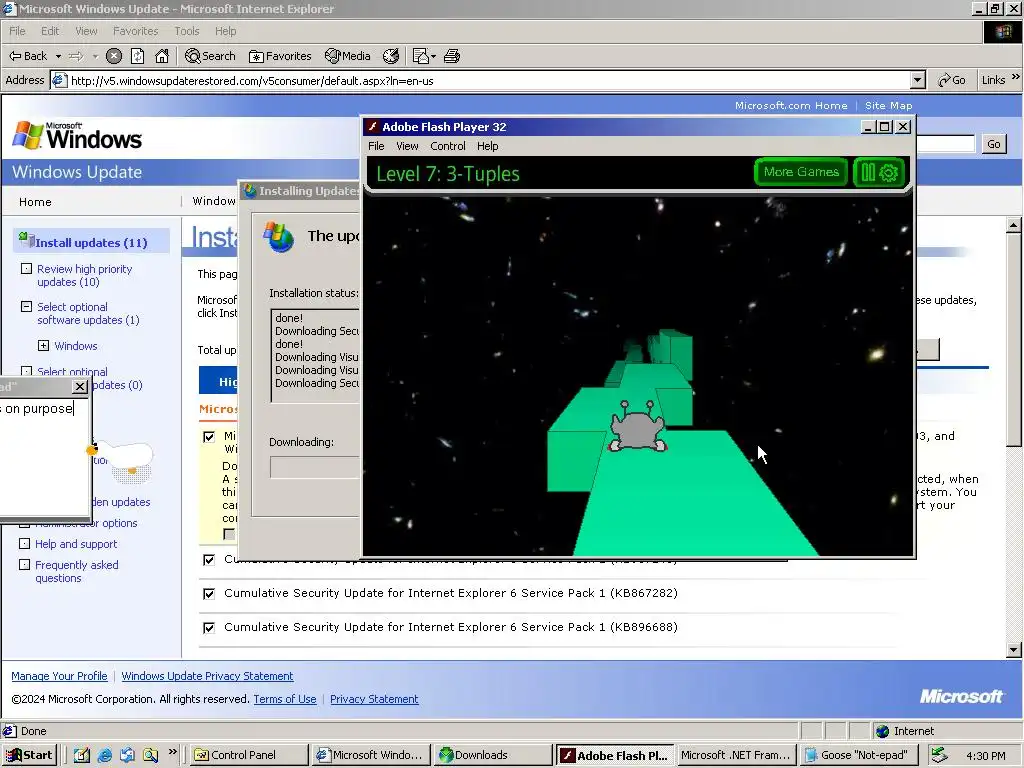
Task: Open the Favorites pane
Action: pos(280,56)
